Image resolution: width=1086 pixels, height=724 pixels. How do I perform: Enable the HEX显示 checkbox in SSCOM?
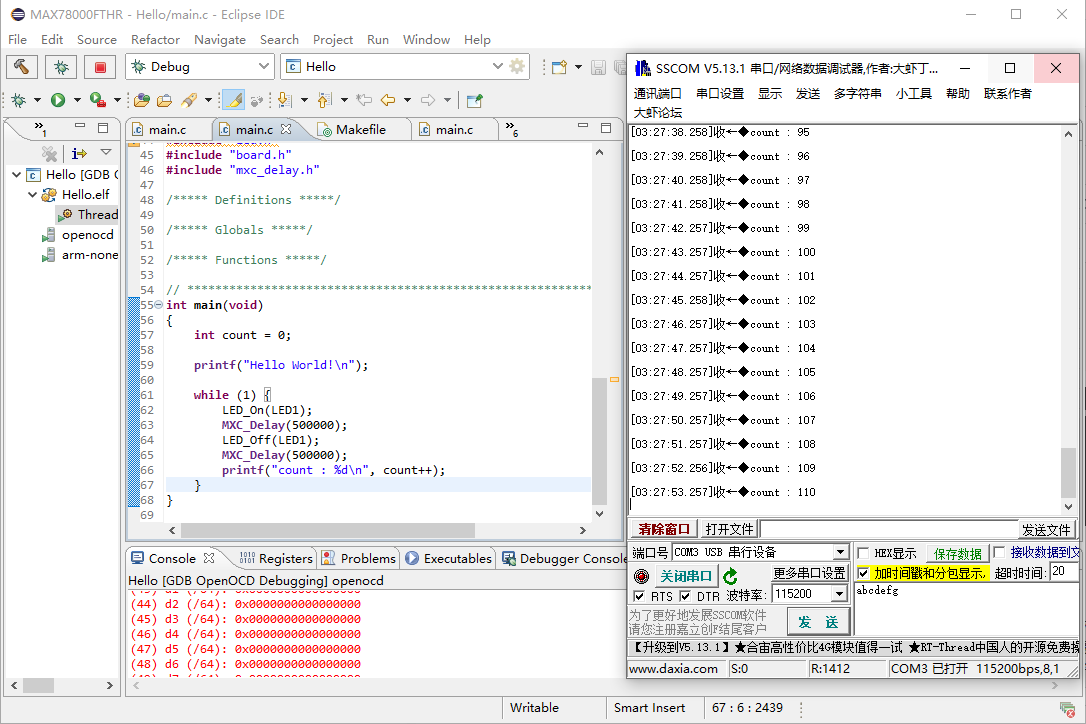tap(863, 553)
